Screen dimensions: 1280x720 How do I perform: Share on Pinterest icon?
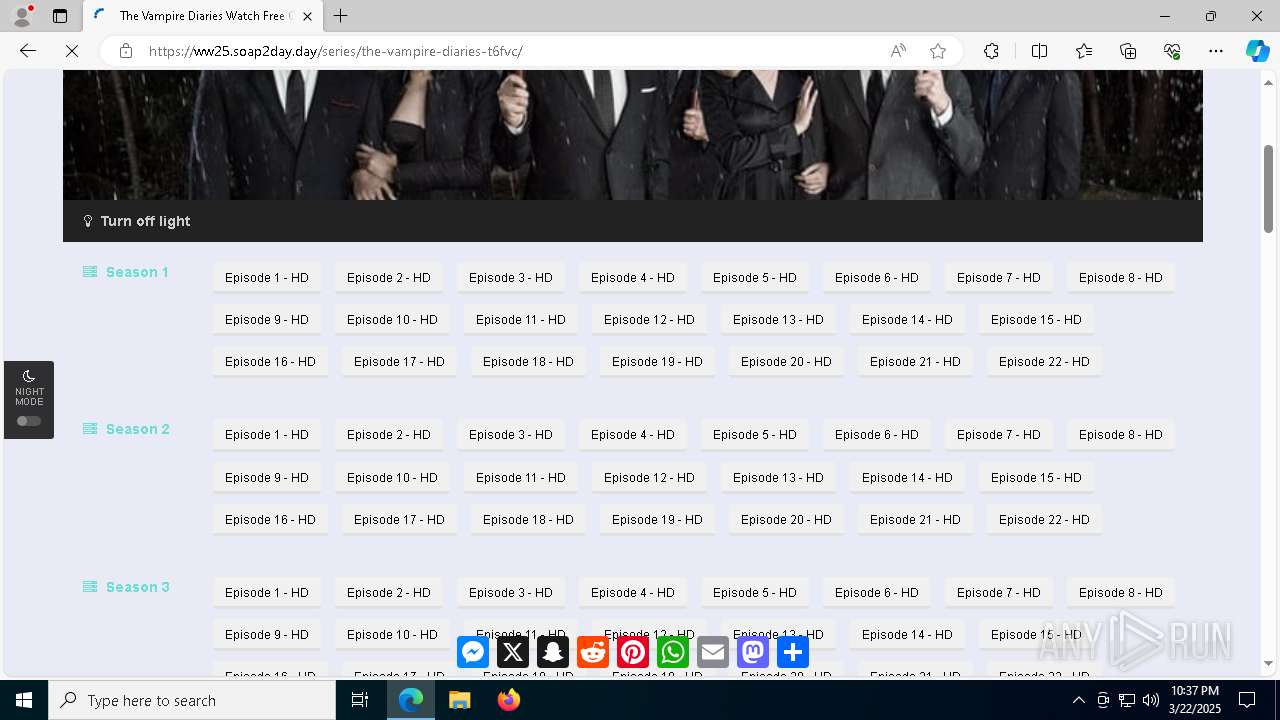[633, 653]
